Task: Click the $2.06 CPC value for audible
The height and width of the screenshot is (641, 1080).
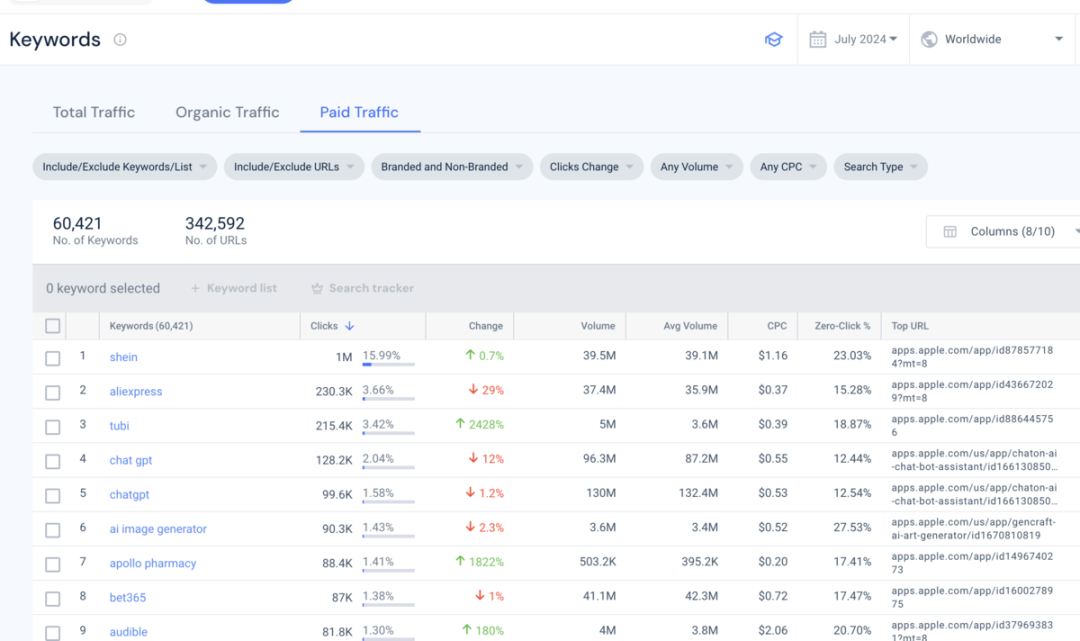Action: pyautogui.click(x=773, y=630)
